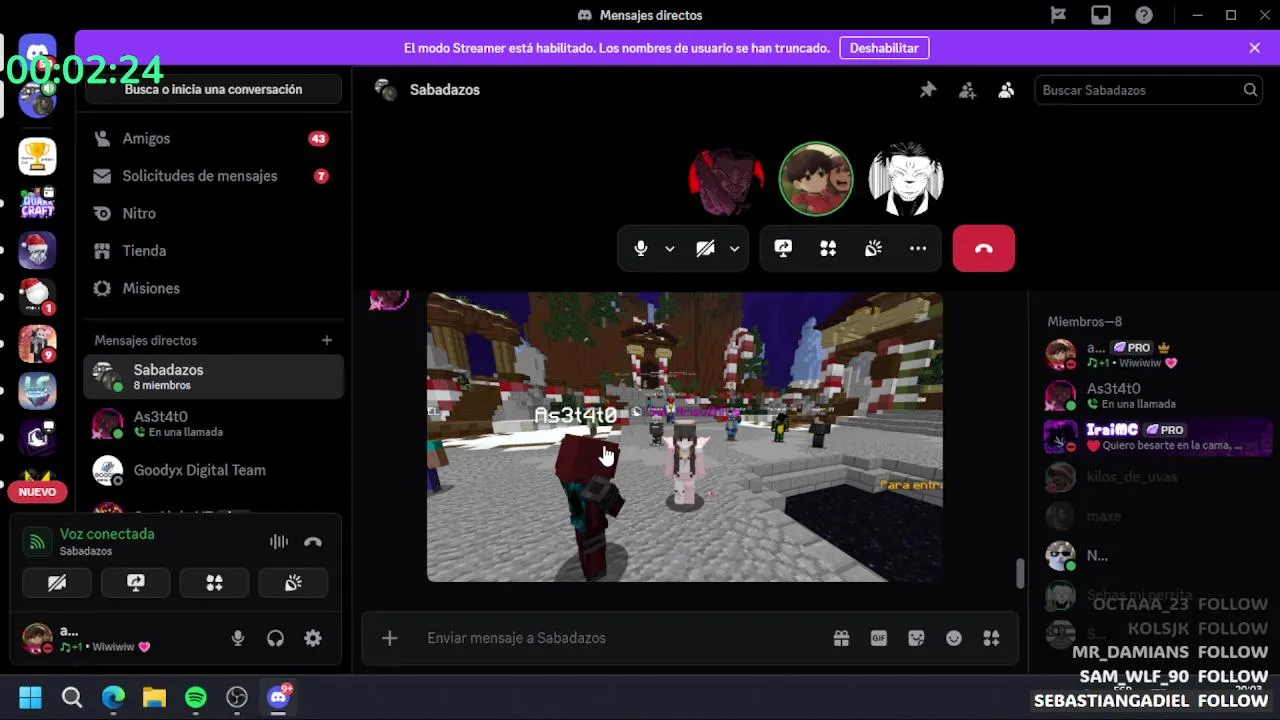
Task: Open File Explorer from taskbar
Action: click(x=154, y=697)
